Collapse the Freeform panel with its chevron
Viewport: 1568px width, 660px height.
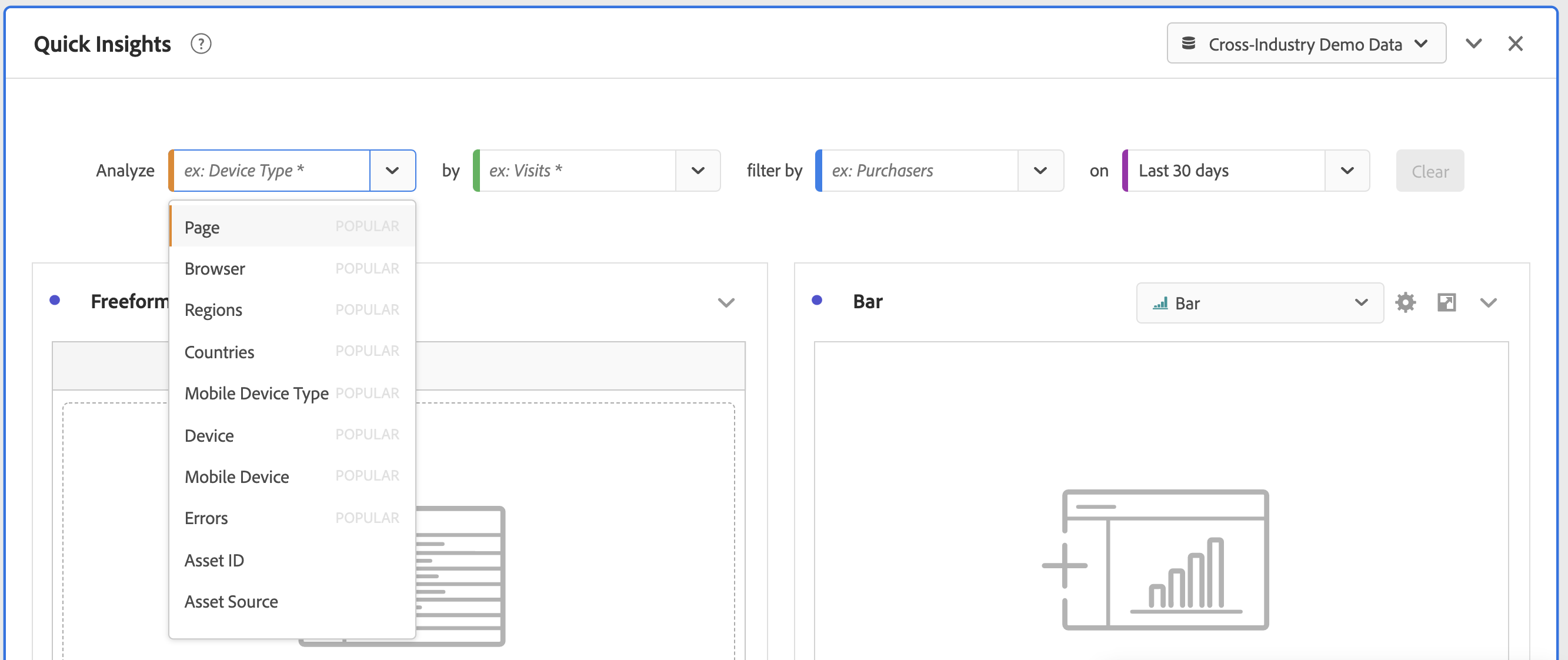coord(726,302)
